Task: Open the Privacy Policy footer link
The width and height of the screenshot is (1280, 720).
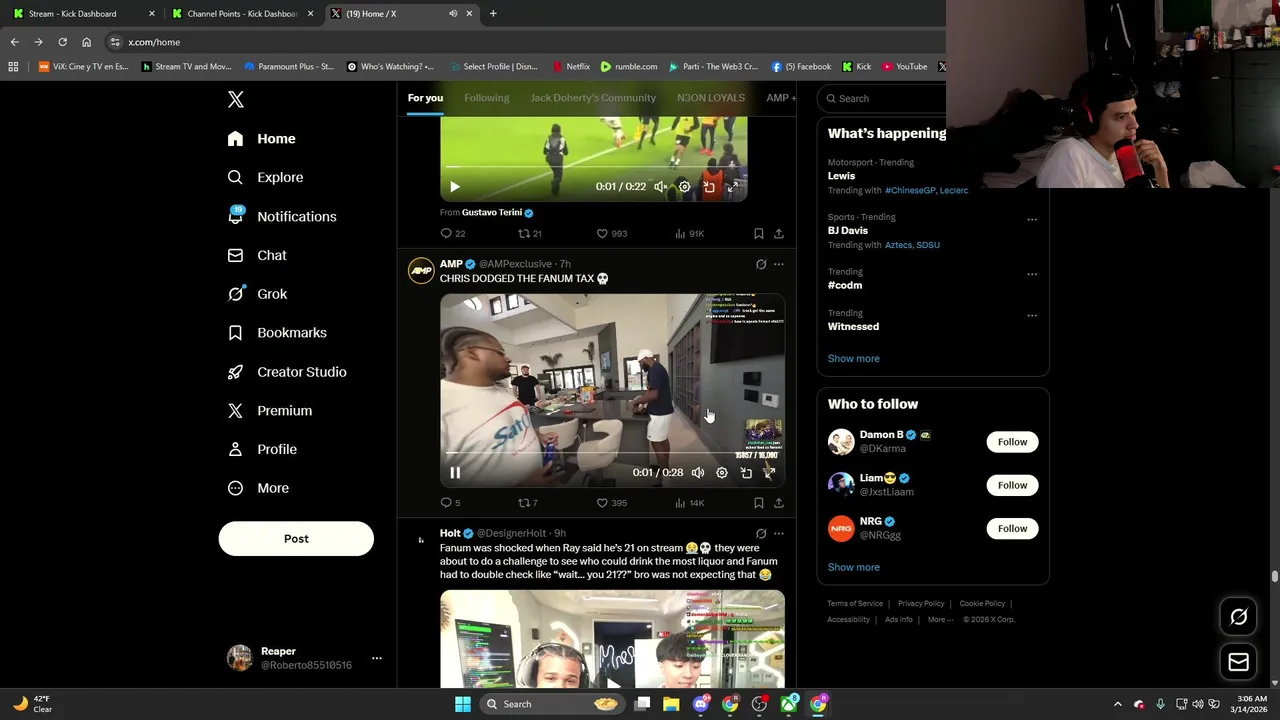Action: 921,604
